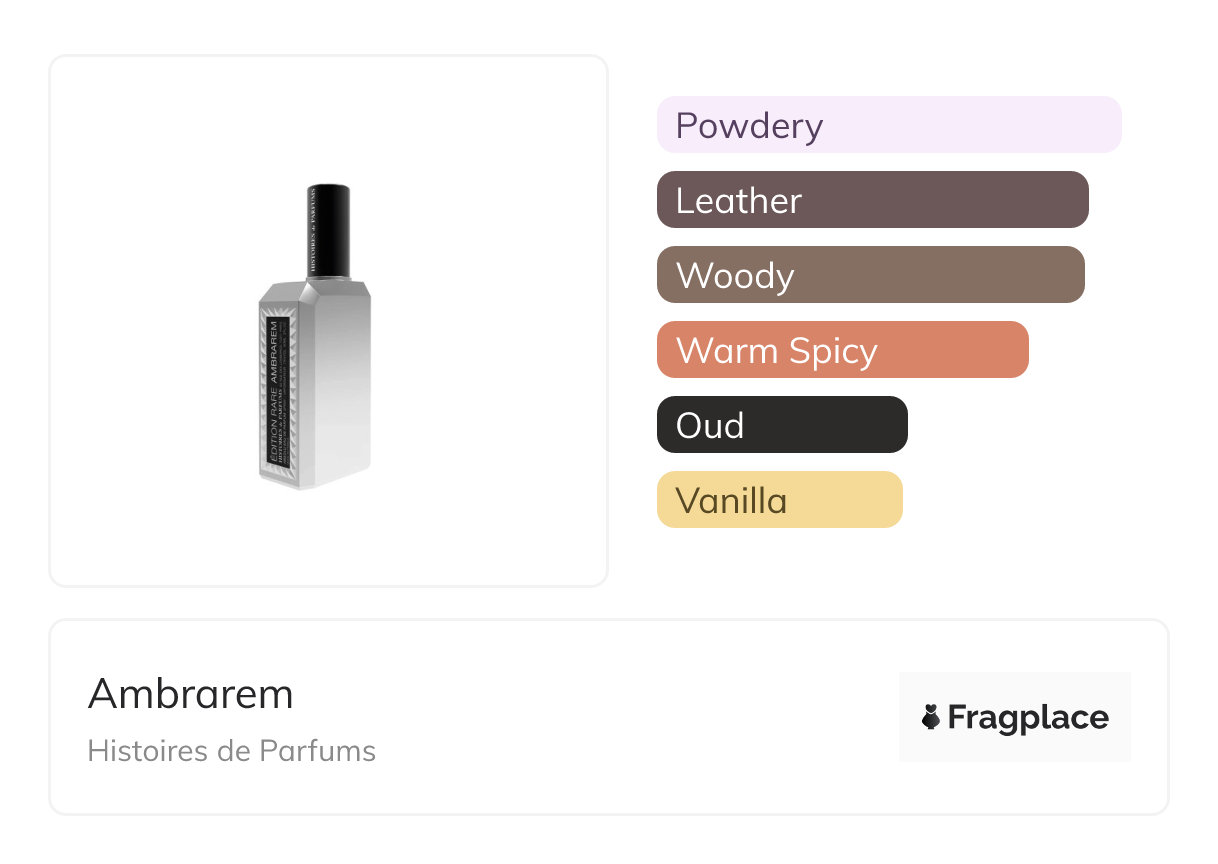Image resolution: width=1218 pixels, height=864 pixels.
Task: Click the Ambrarem bottle product thumbnail
Action: tap(314, 336)
